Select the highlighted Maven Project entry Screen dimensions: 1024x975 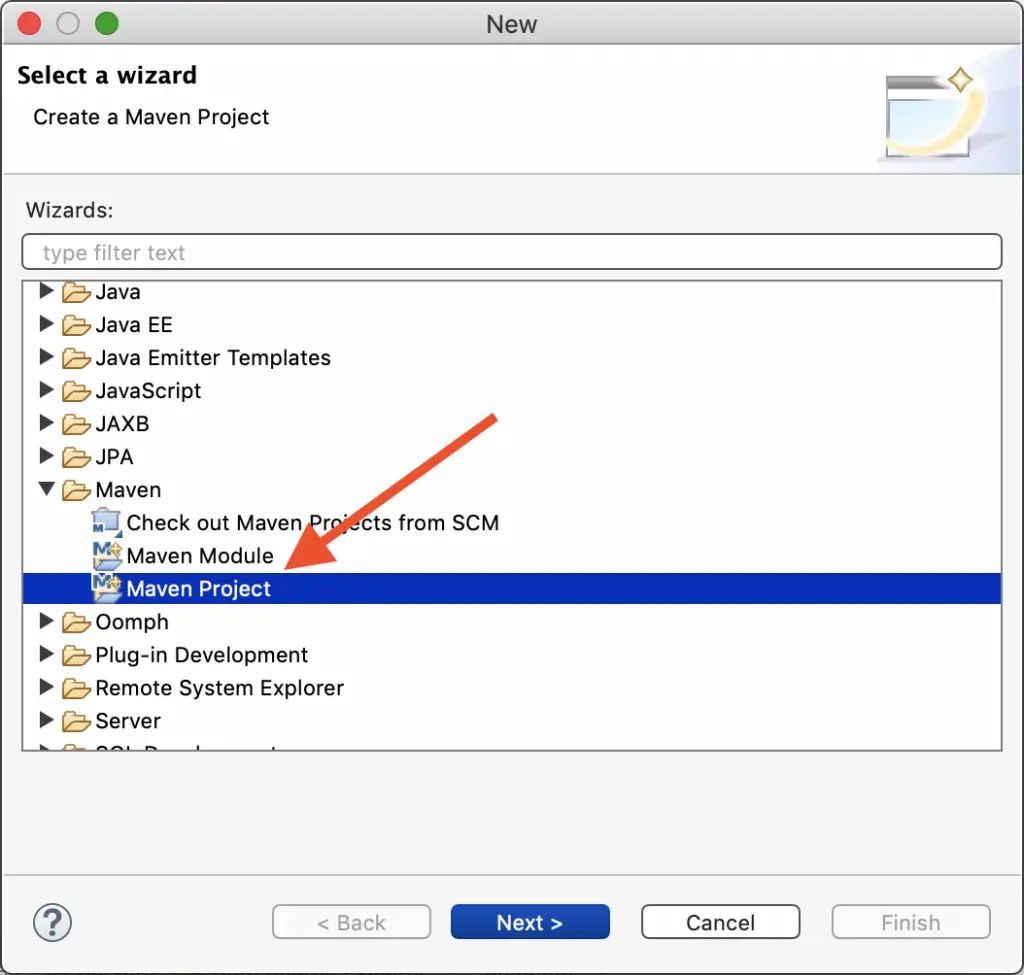click(198, 588)
